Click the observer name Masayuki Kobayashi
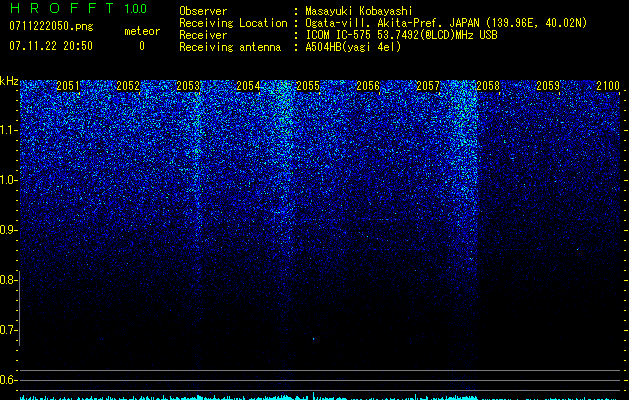The width and height of the screenshot is (629, 400). click(x=359, y=11)
